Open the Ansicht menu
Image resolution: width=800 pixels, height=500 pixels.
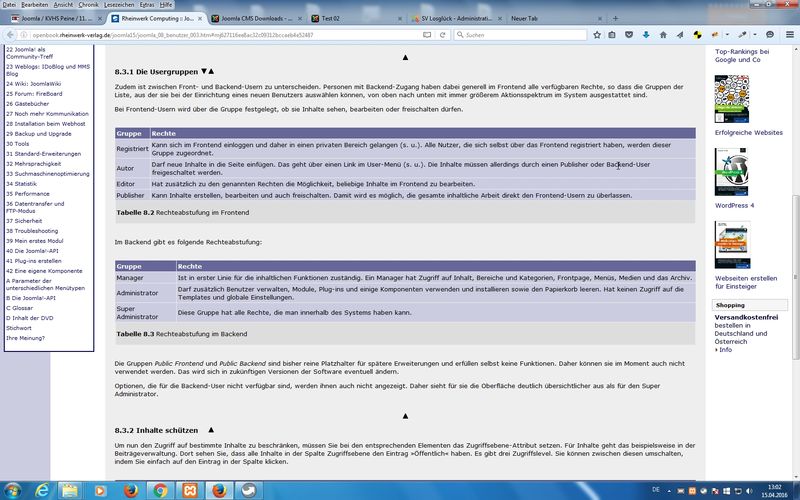click(63, 5)
